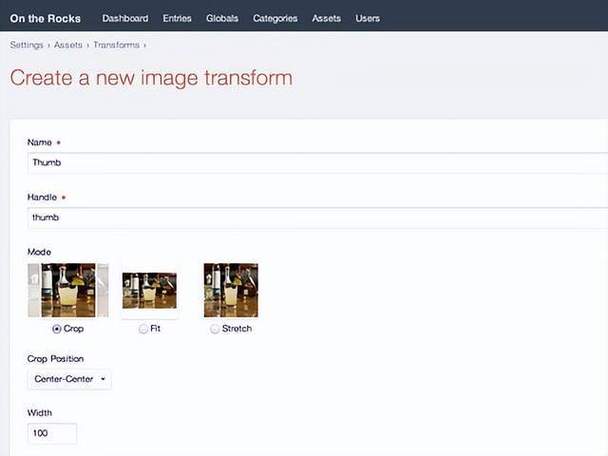The image size is (608, 456).
Task: Click the On the Rocks site name
Action: coord(45,19)
